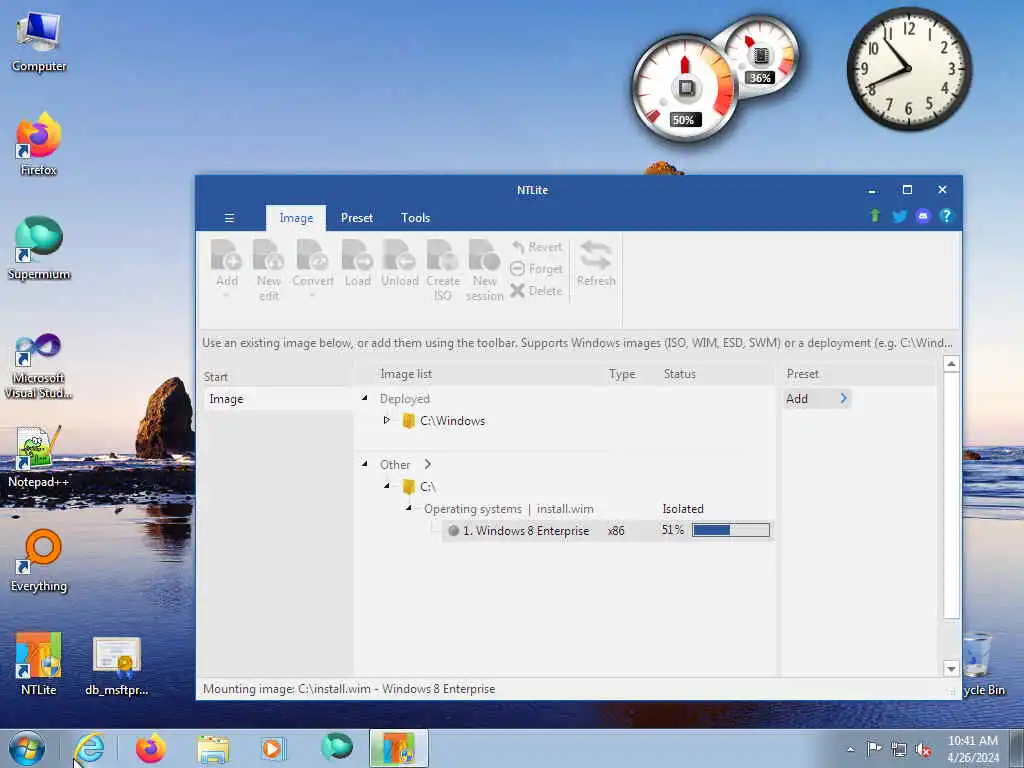
Task: Open the NTLite desktop shortcut
Action: click(39, 664)
